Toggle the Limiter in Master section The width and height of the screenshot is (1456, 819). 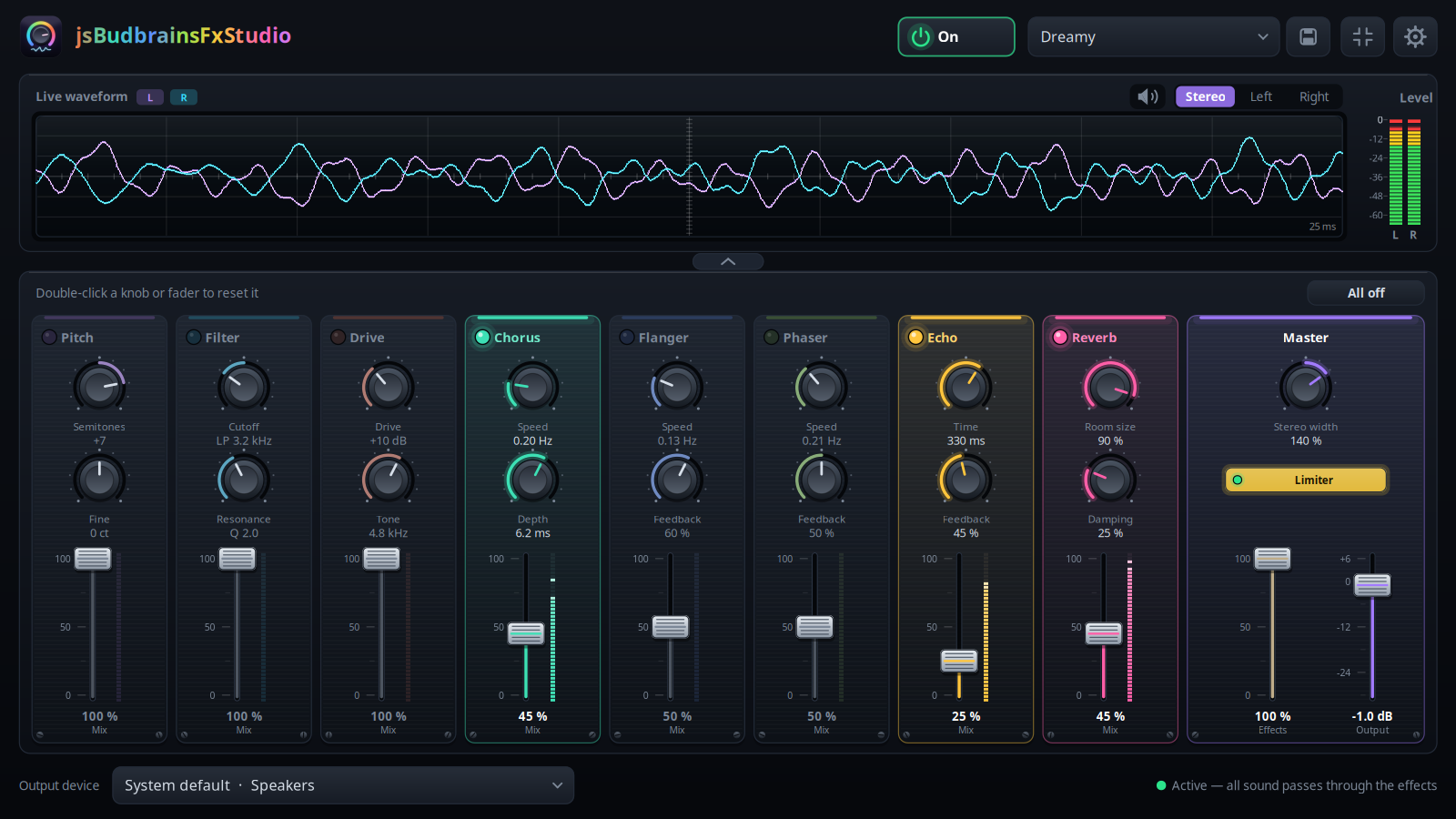point(1306,480)
